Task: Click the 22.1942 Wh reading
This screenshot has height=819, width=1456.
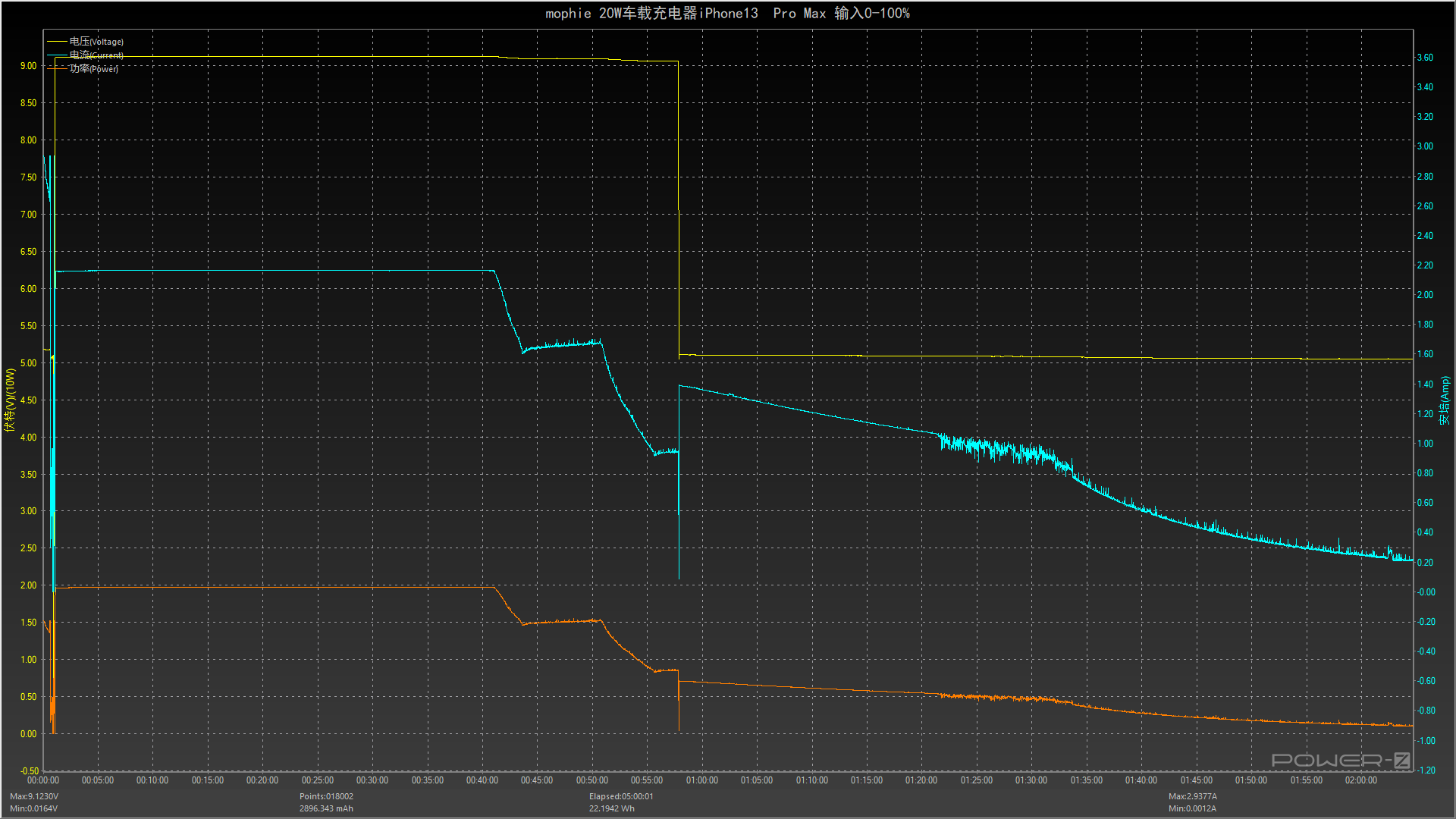Action: tap(612, 808)
